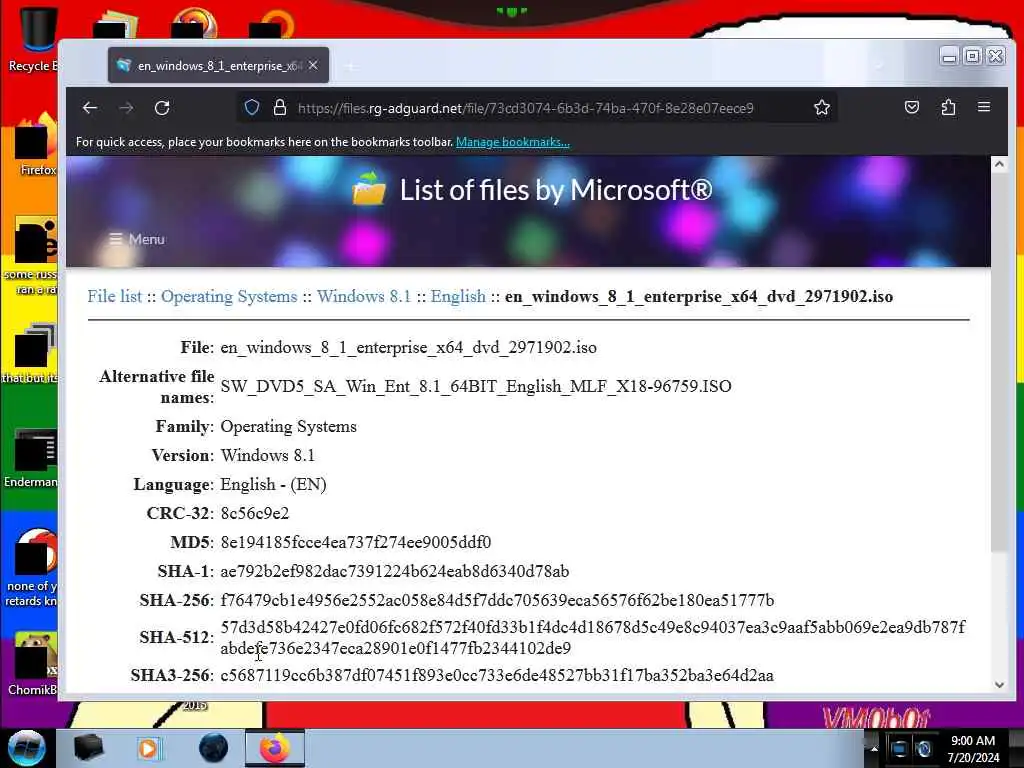Click the Firefox taskbar button
Viewport: 1024px width, 768px height.
275,748
